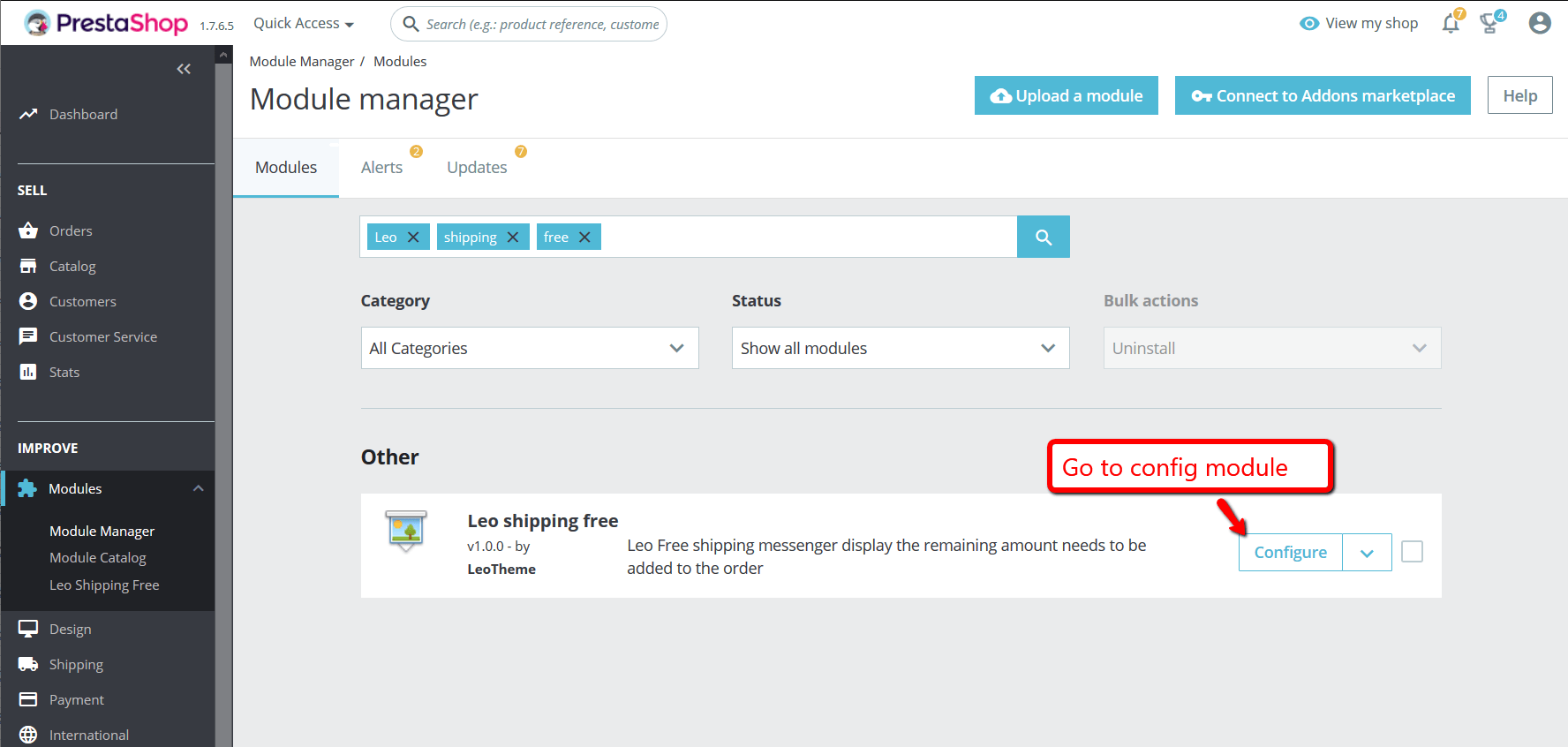Open Module Catalog in the sidebar
The height and width of the screenshot is (747, 1568).
point(98,557)
